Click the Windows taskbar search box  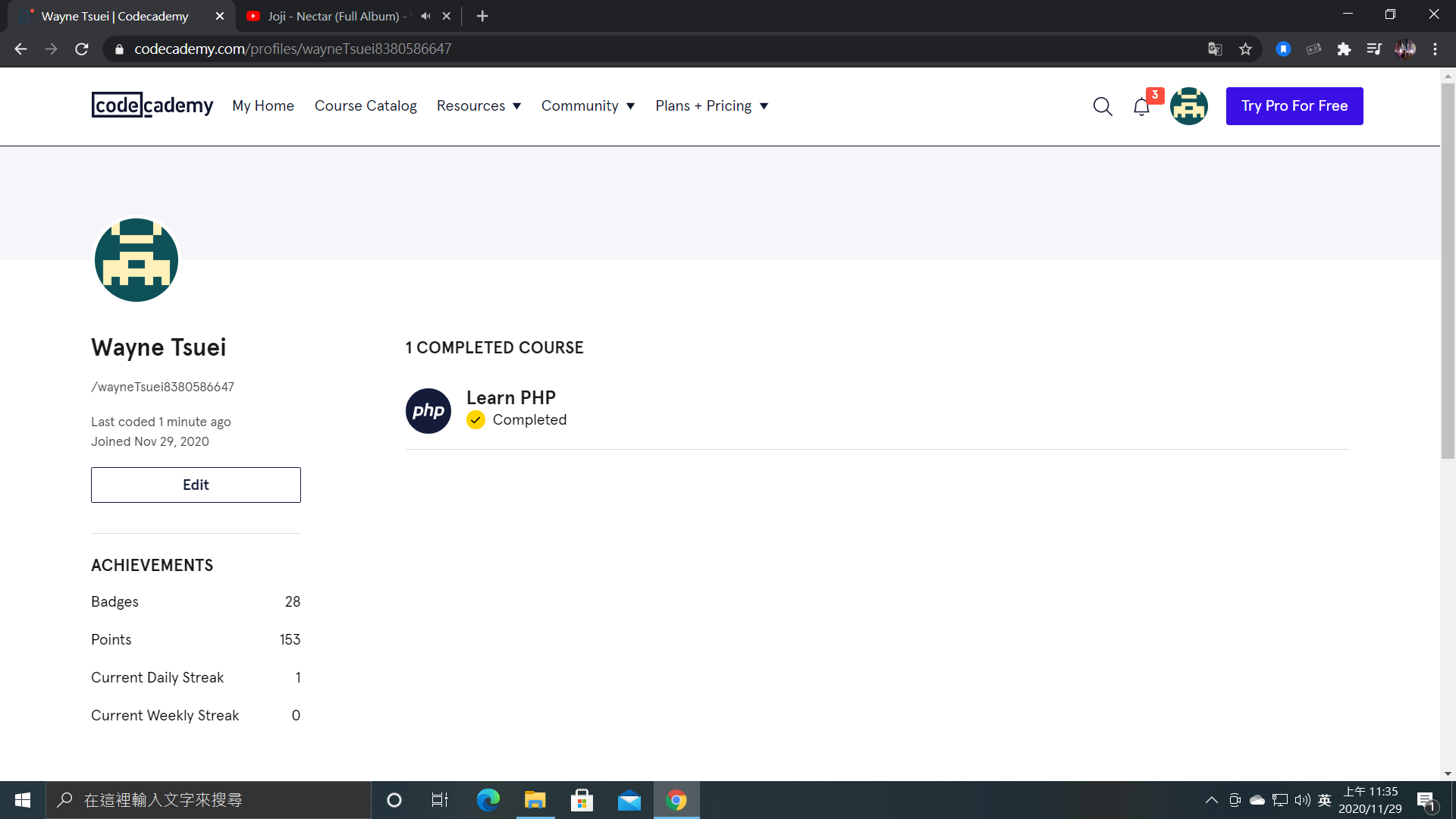pyautogui.click(x=209, y=800)
